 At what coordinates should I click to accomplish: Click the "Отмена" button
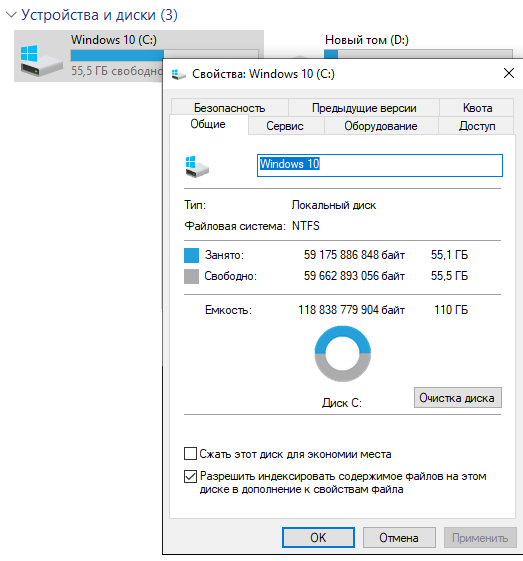(399, 537)
